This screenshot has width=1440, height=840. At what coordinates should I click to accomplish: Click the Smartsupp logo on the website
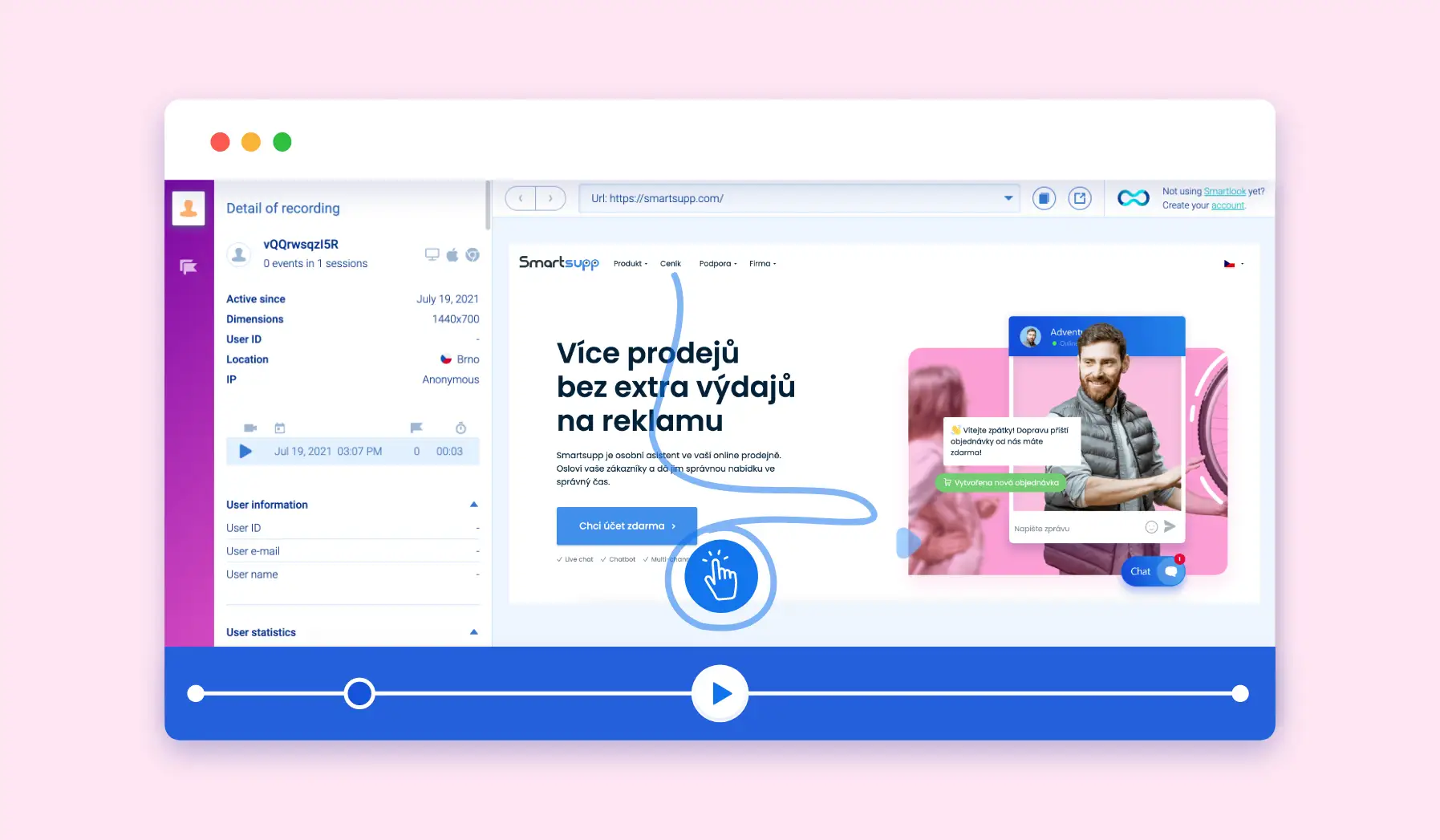pos(559,263)
